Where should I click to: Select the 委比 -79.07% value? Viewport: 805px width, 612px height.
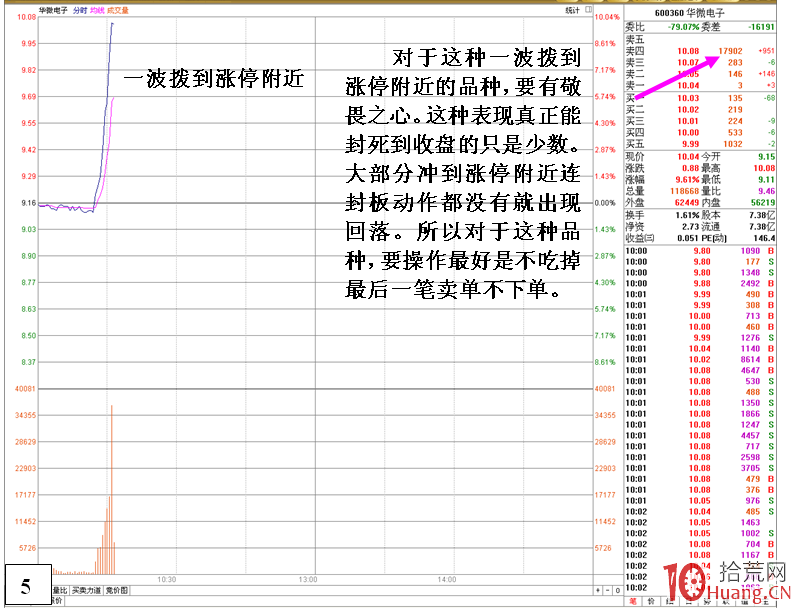(x=684, y=27)
